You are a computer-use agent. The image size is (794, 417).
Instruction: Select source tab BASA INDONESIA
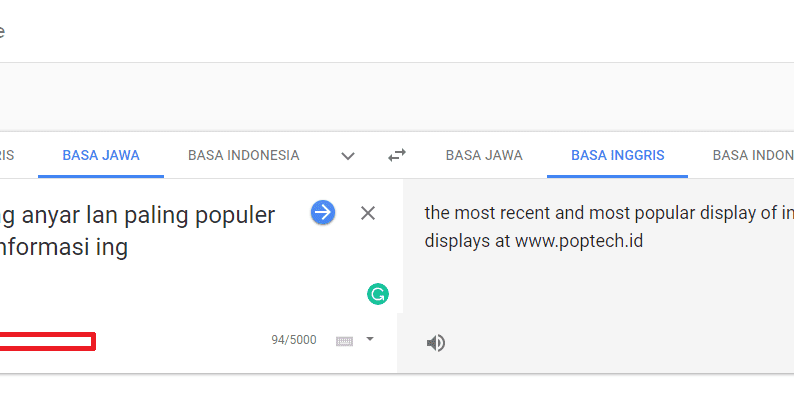tap(243, 155)
